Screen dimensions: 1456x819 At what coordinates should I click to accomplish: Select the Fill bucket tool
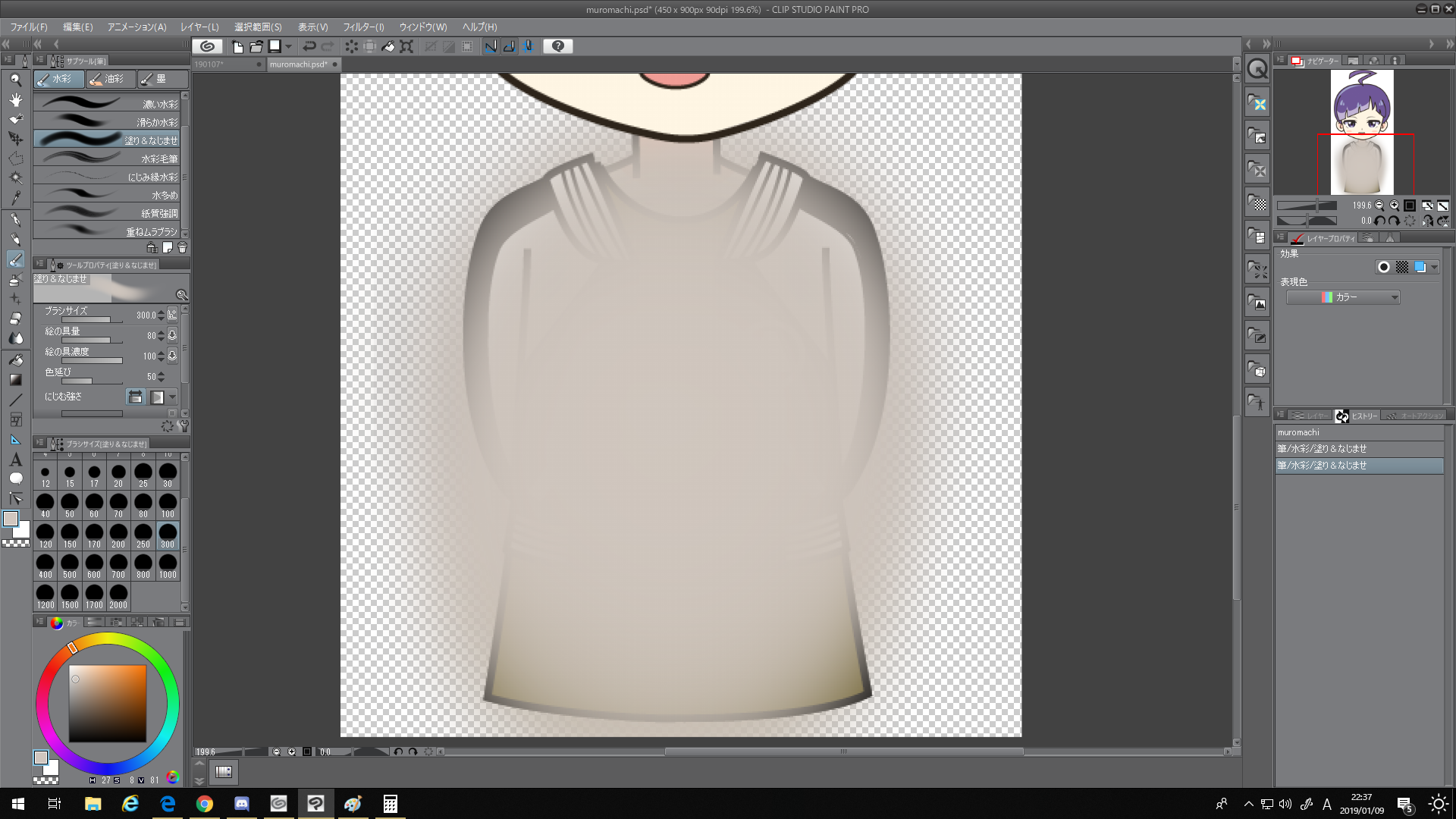pyautogui.click(x=15, y=360)
